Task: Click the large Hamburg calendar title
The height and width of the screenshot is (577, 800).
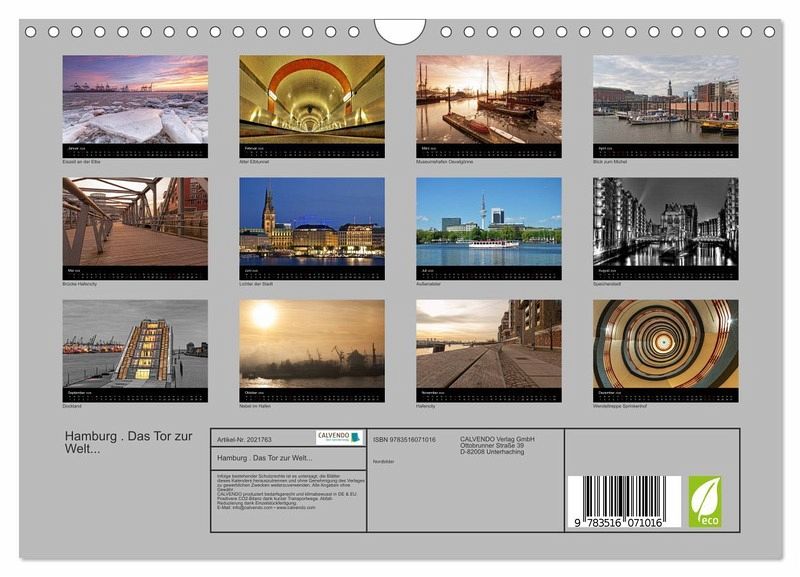Action: pos(130,441)
